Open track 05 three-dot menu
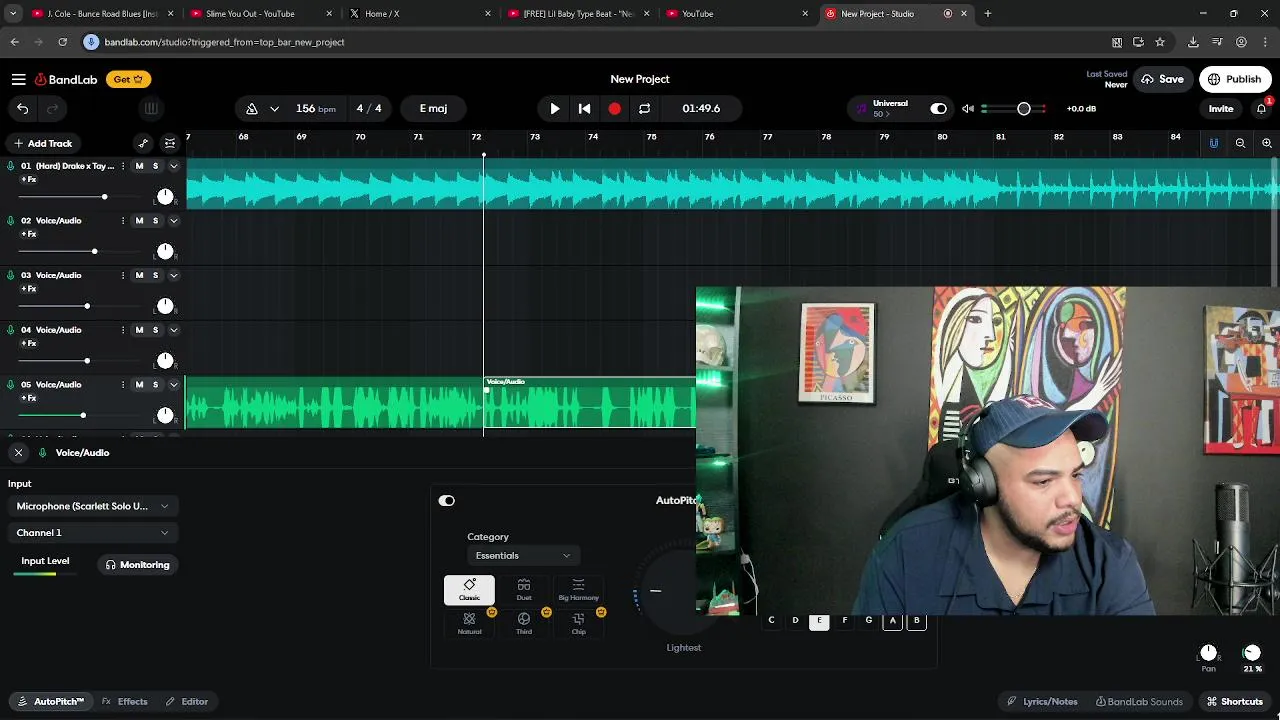 click(x=123, y=385)
